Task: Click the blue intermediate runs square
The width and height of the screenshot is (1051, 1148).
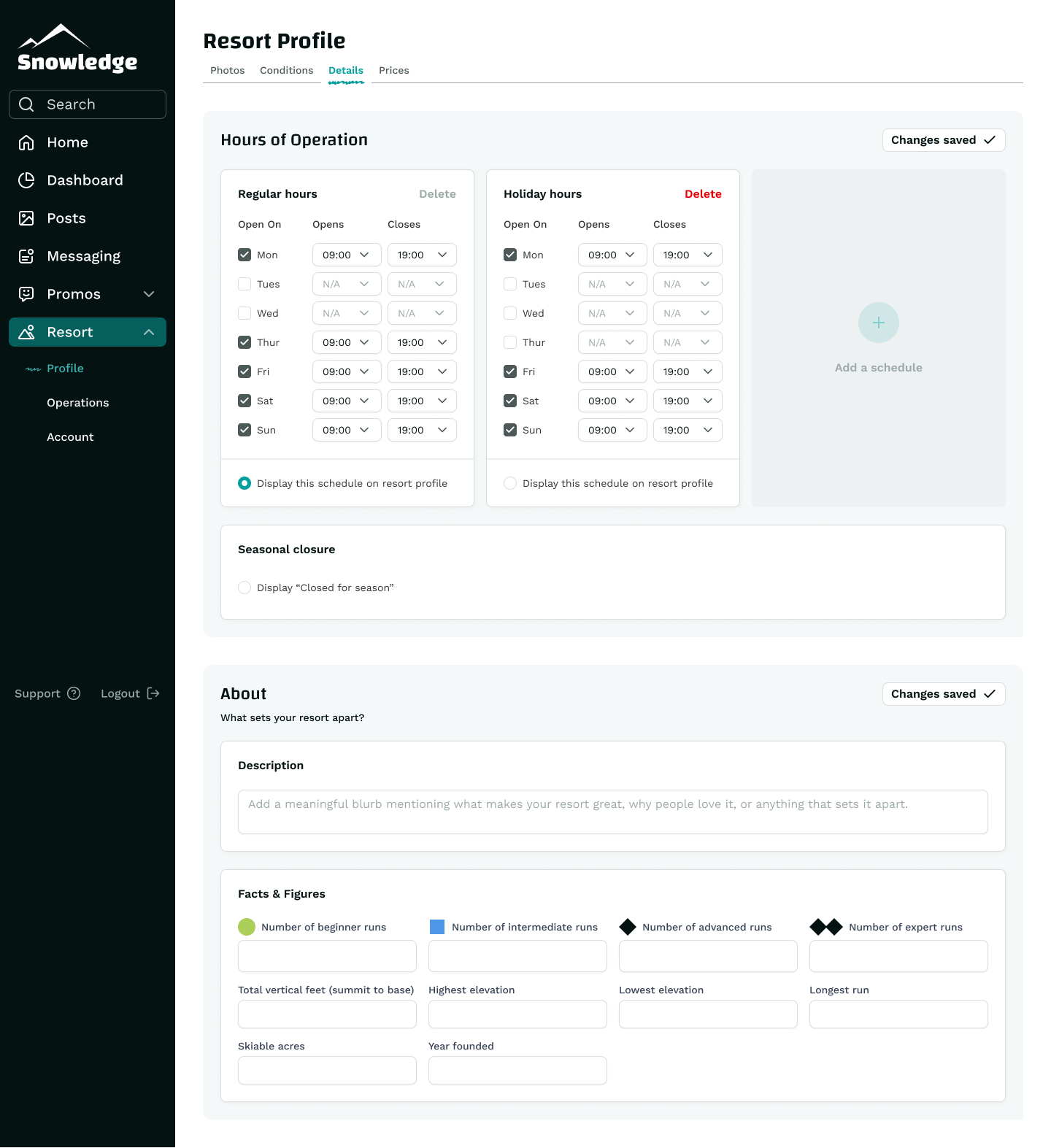Action: [437, 927]
